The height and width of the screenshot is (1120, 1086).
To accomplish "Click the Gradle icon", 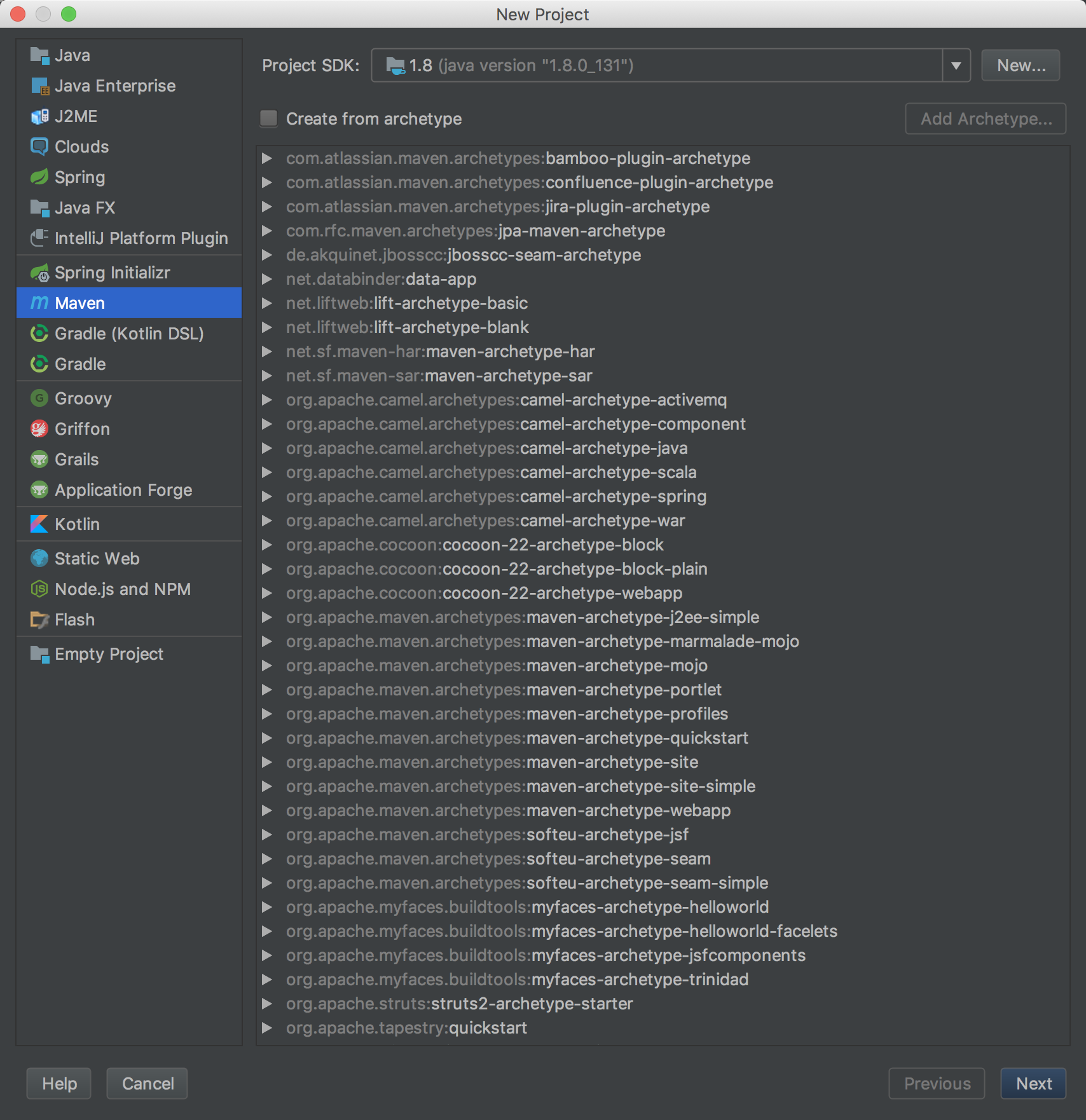I will pos(39,364).
